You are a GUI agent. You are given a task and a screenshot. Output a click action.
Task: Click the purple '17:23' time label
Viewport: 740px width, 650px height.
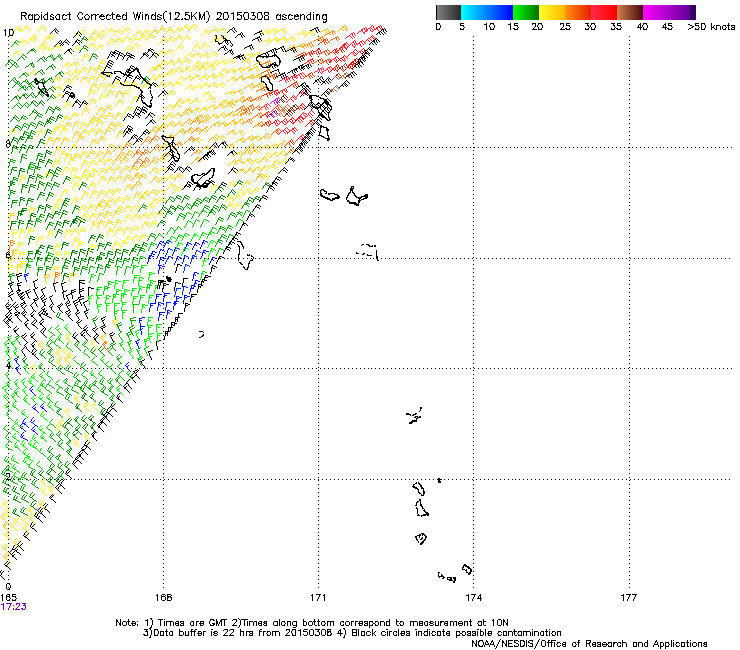[x=14, y=607]
